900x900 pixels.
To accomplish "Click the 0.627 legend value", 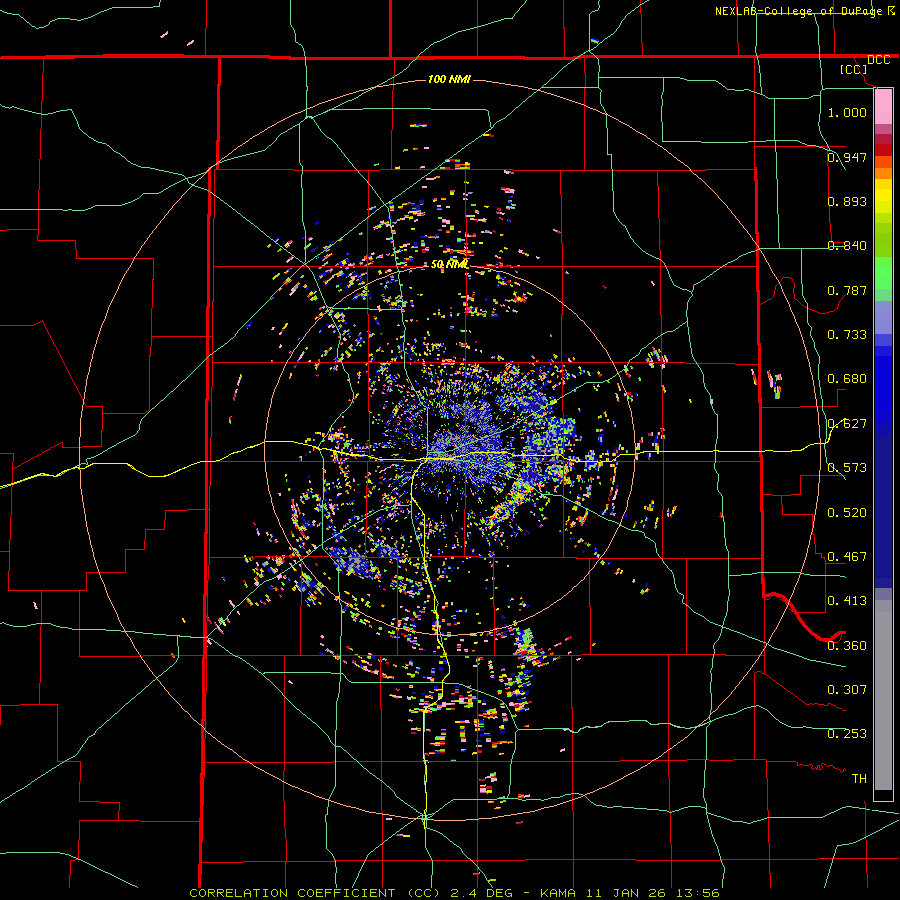I will [x=847, y=424].
